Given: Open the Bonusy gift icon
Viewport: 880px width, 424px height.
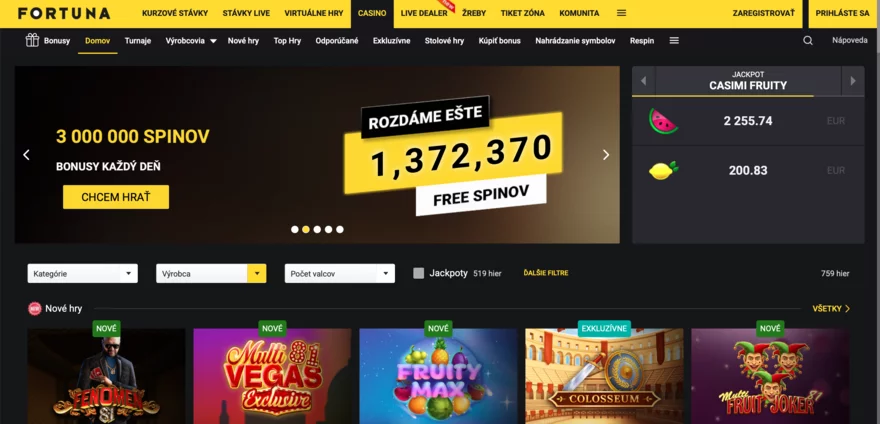Looking at the screenshot, I should click(32, 40).
